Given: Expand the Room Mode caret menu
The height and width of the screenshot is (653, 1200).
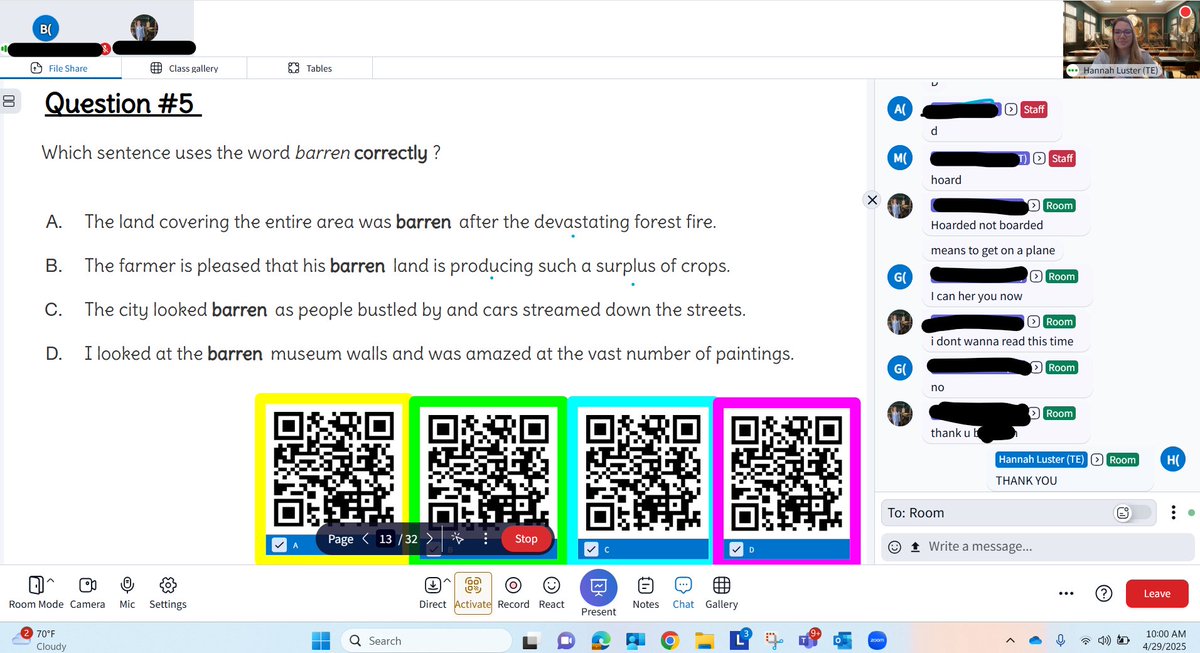Looking at the screenshot, I should click(50, 581).
